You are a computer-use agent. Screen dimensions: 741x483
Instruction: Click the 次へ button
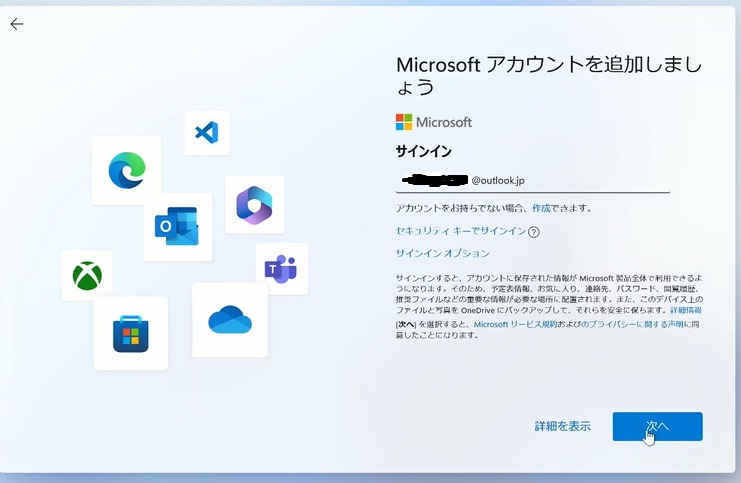click(657, 426)
